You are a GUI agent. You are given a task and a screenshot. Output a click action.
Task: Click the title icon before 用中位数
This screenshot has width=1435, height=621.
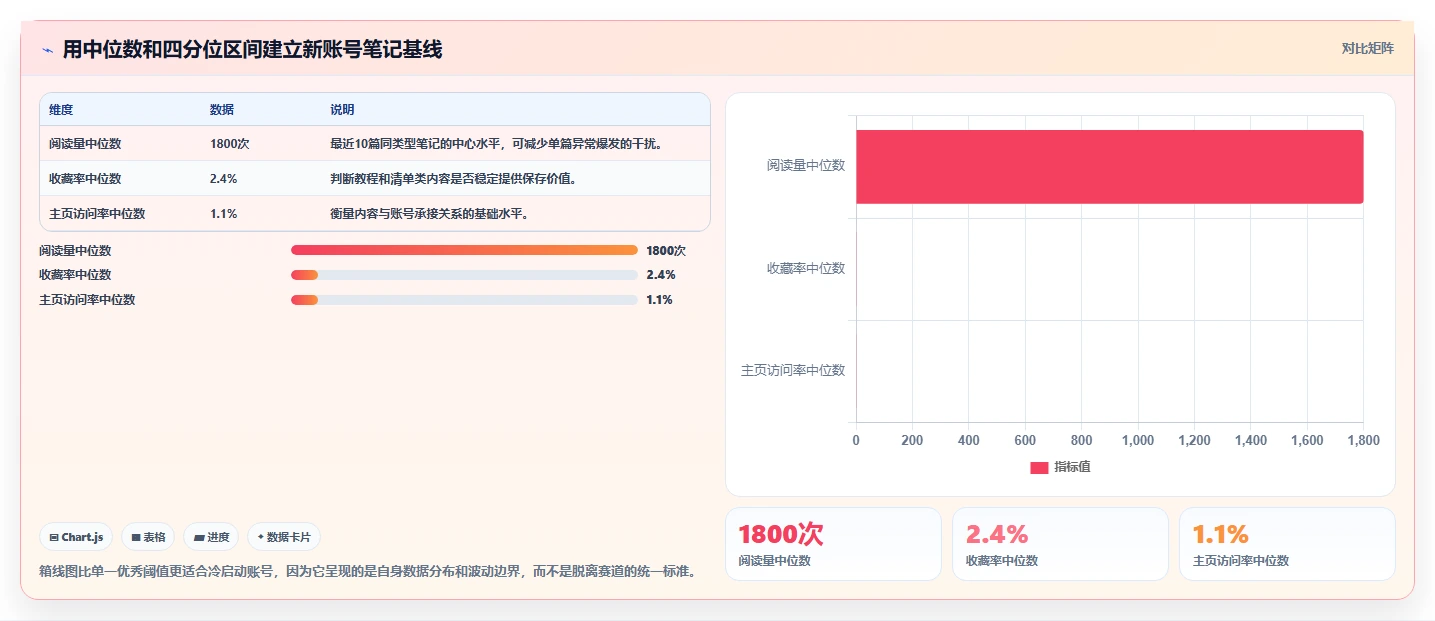(47, 49)
